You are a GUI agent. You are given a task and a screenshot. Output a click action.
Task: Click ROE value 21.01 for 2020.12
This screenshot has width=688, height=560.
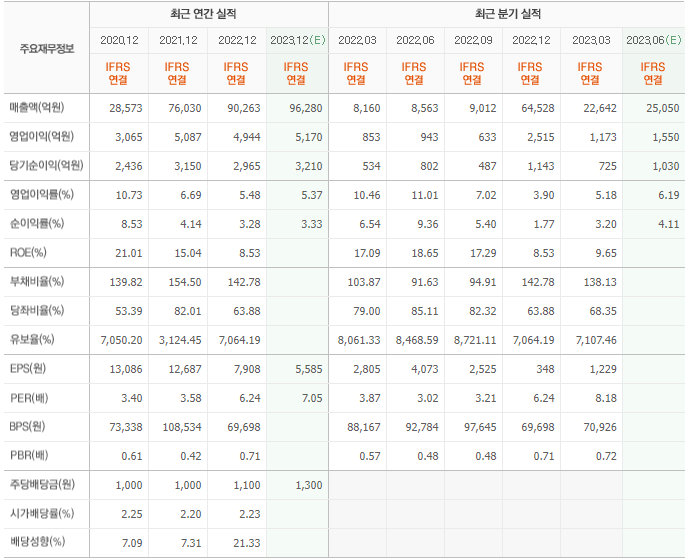coord(129,253)
